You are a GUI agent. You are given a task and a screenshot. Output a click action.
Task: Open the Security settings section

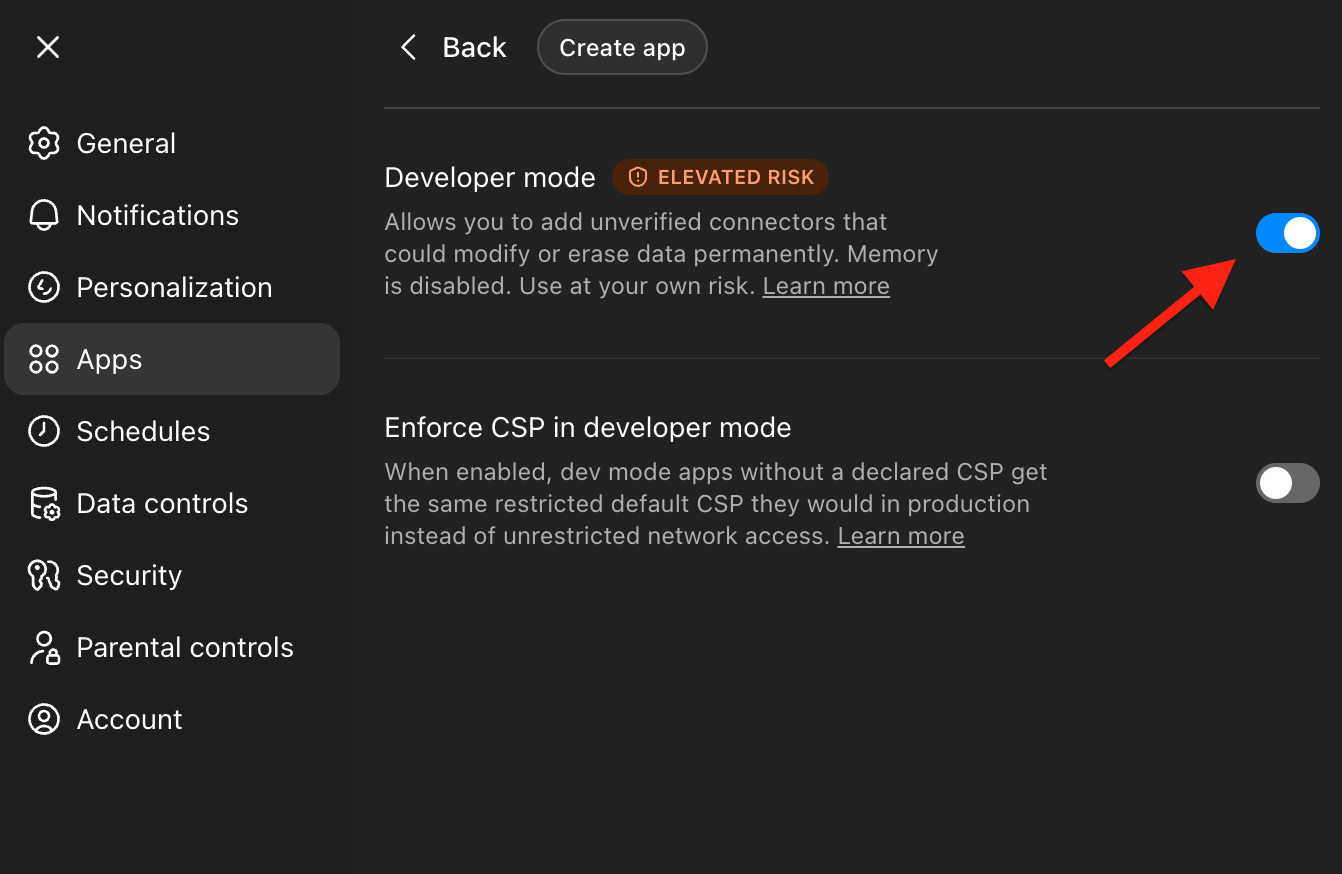pyautogui.click(x=130, y=575)
